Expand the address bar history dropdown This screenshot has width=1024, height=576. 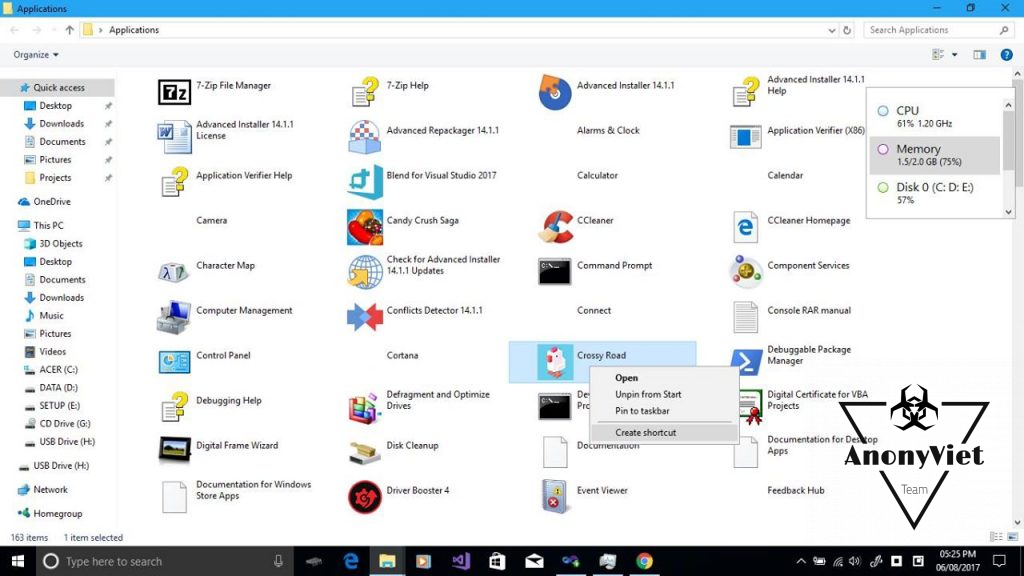[832, 30]
